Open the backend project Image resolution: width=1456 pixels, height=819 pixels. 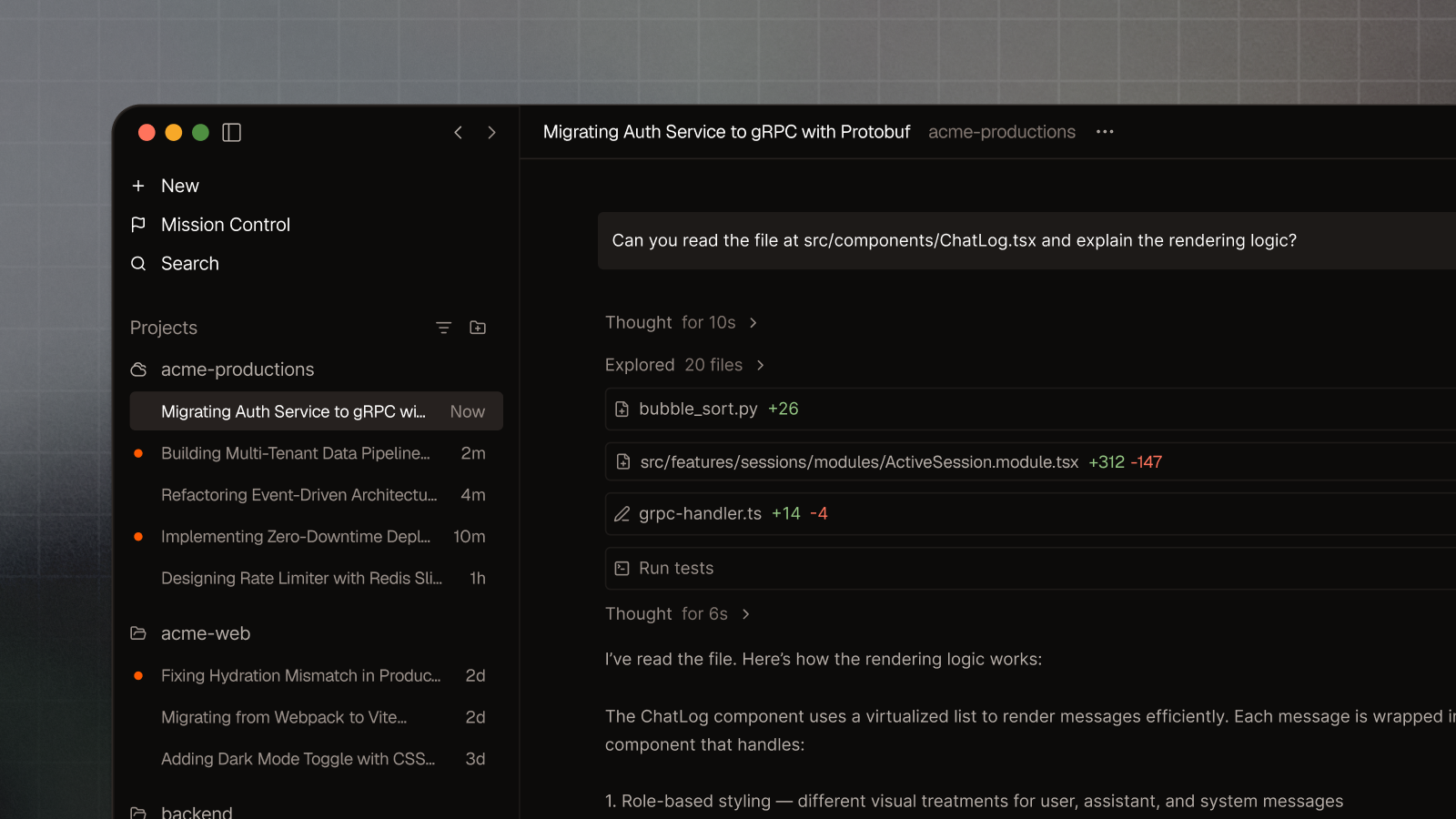(197, 812)
